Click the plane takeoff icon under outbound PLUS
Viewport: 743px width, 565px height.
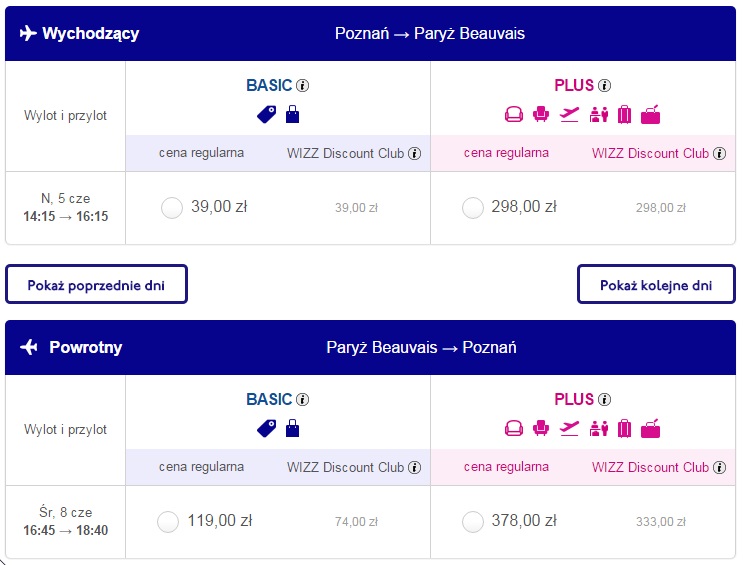pos(570,114)
